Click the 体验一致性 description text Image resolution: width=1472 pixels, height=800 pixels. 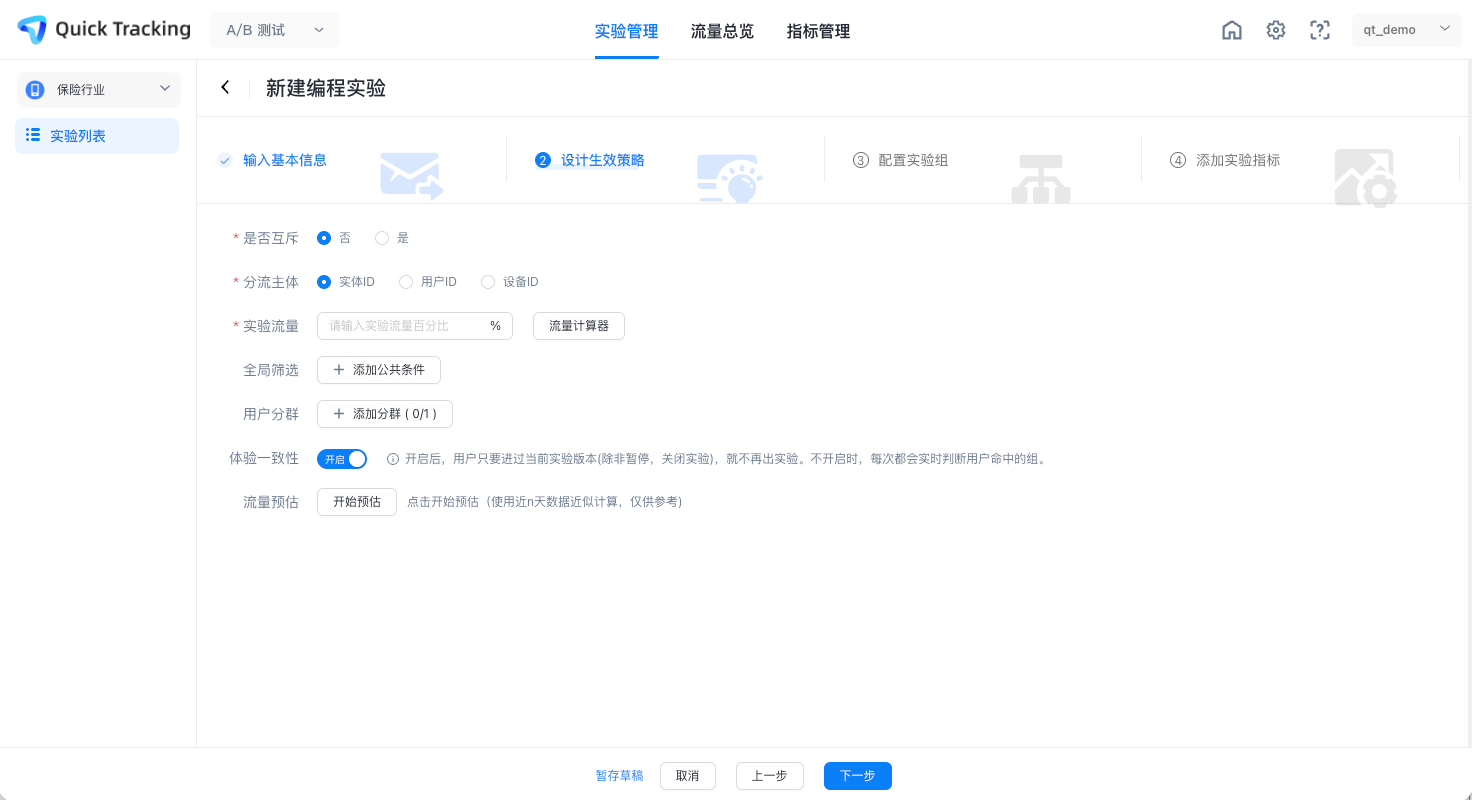(x=725, y=459)
